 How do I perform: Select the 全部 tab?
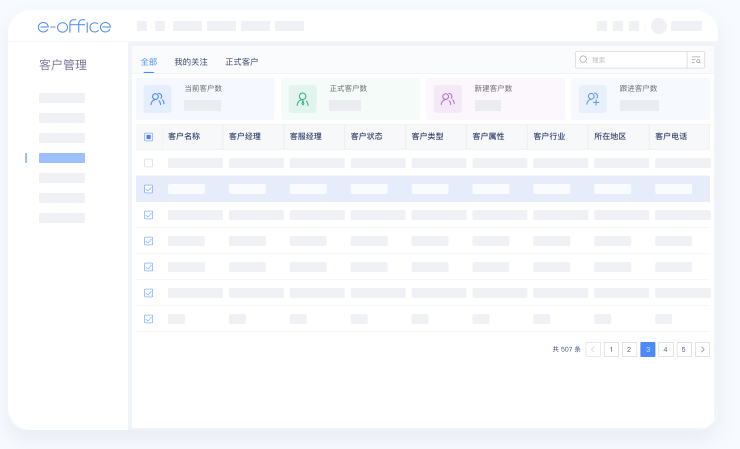[x=149, y=62]
